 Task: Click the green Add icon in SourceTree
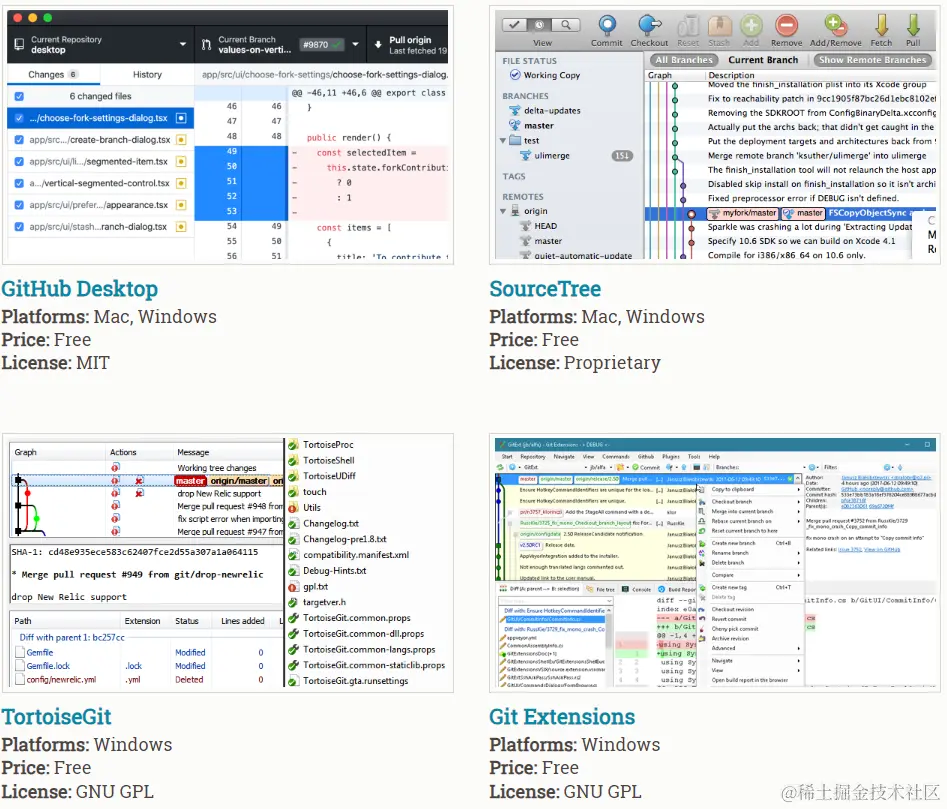click(751, 25)
